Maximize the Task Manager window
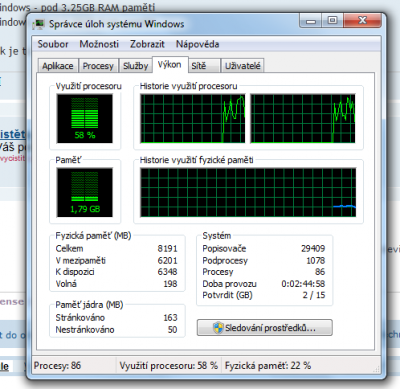This screenshot has height=389, width=400. click(332, 21)
